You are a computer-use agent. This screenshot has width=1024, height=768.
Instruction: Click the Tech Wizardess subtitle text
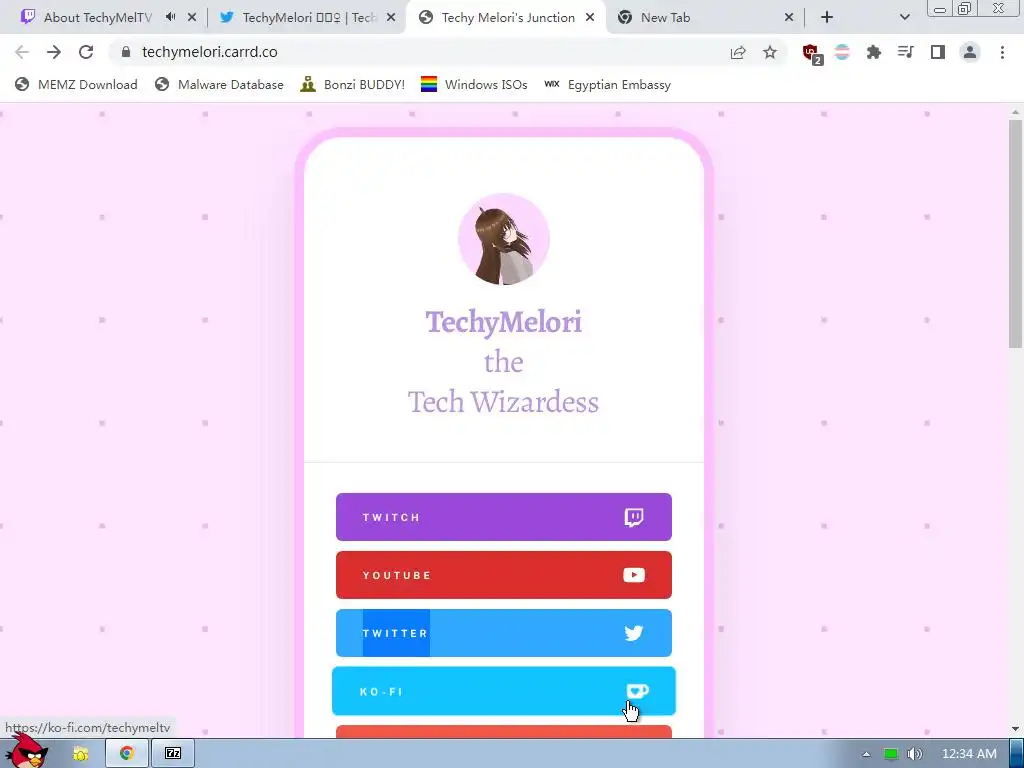[504, 402]
